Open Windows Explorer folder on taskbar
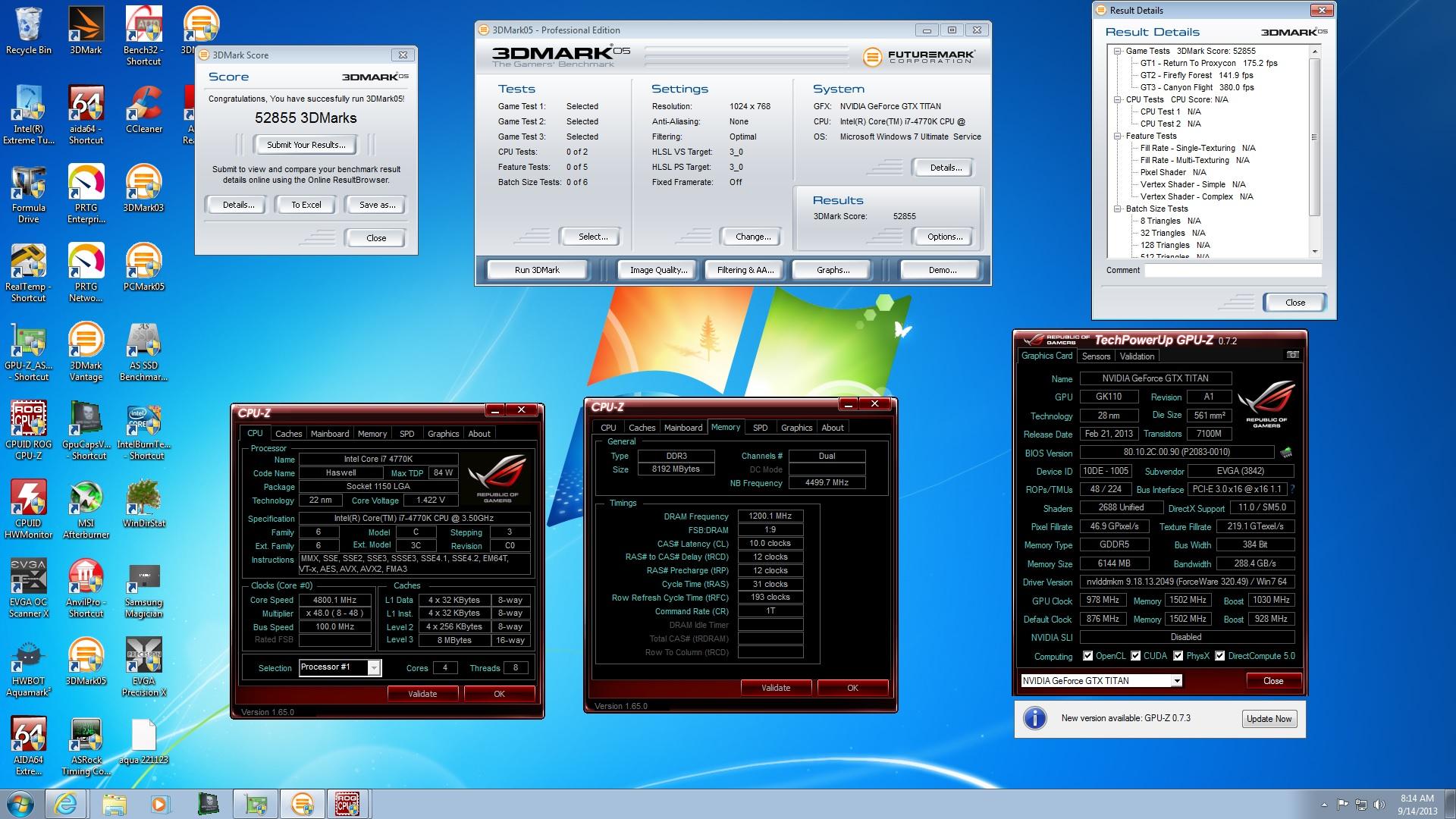Screen dimensions: 1456x819 coord(114,804)
